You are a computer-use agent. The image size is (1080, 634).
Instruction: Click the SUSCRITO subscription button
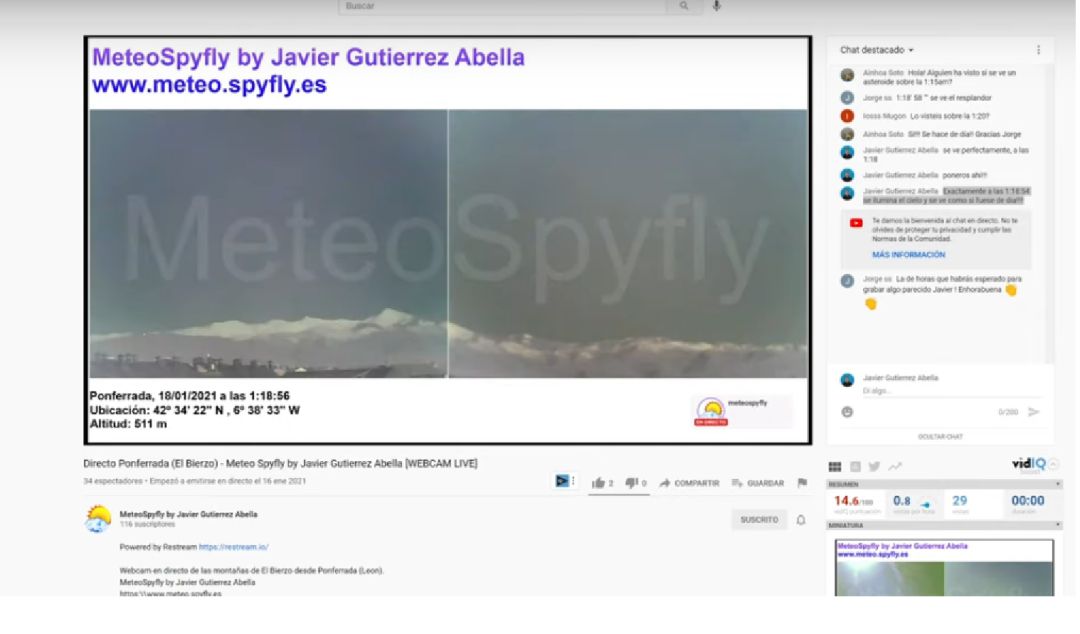759,520
